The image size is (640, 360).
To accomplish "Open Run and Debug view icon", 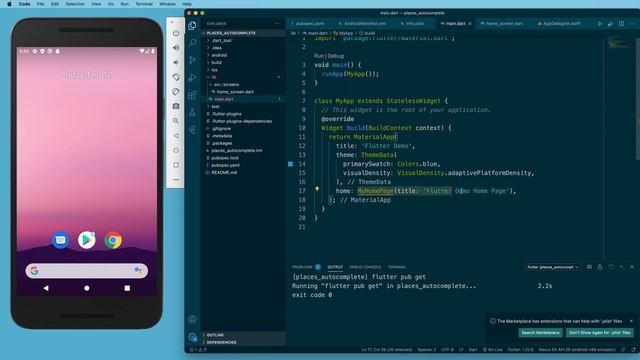I will (192, 78).
